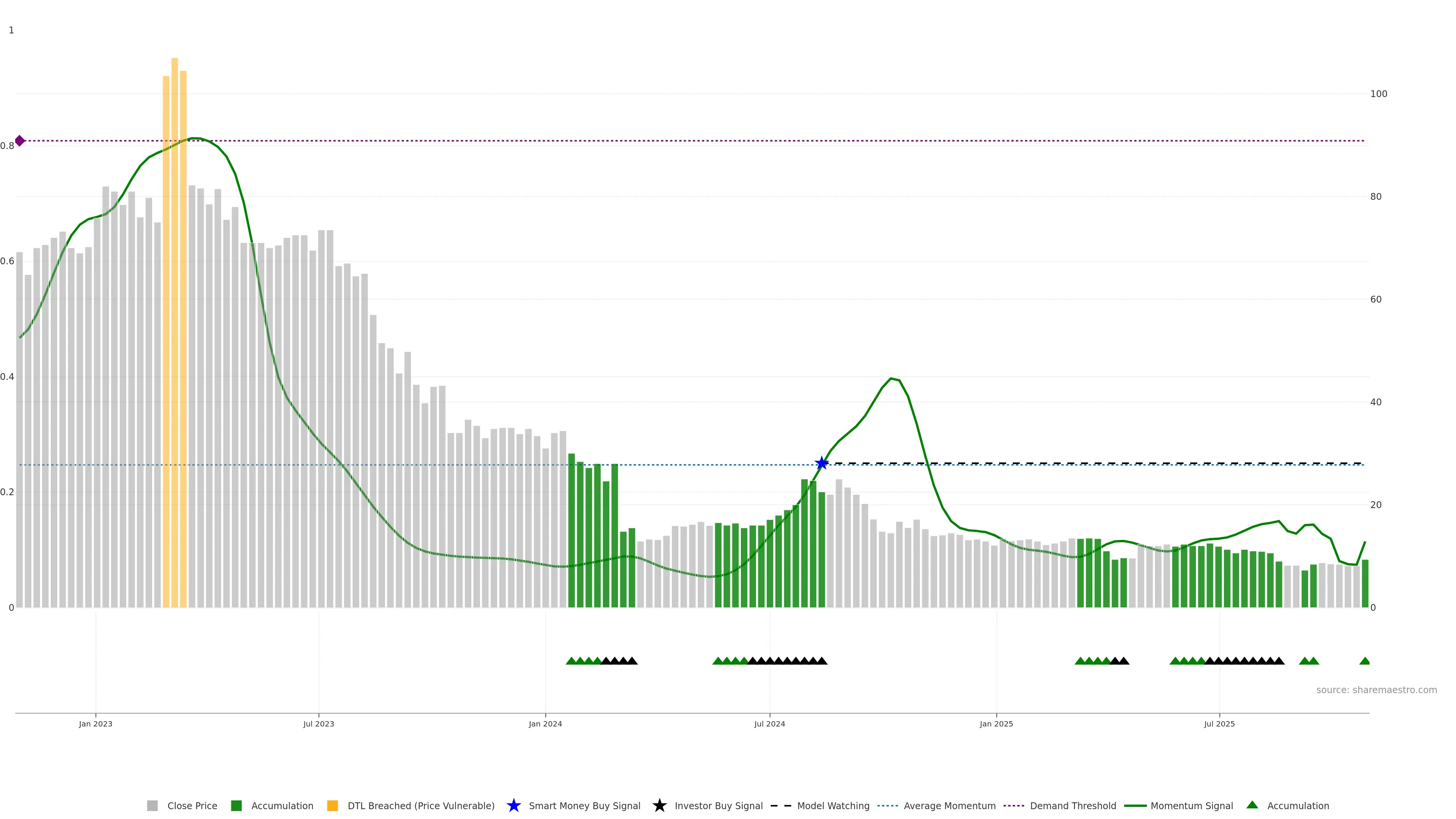
Task: Click the source: sharemaestro.com text
Action: 1376,690
